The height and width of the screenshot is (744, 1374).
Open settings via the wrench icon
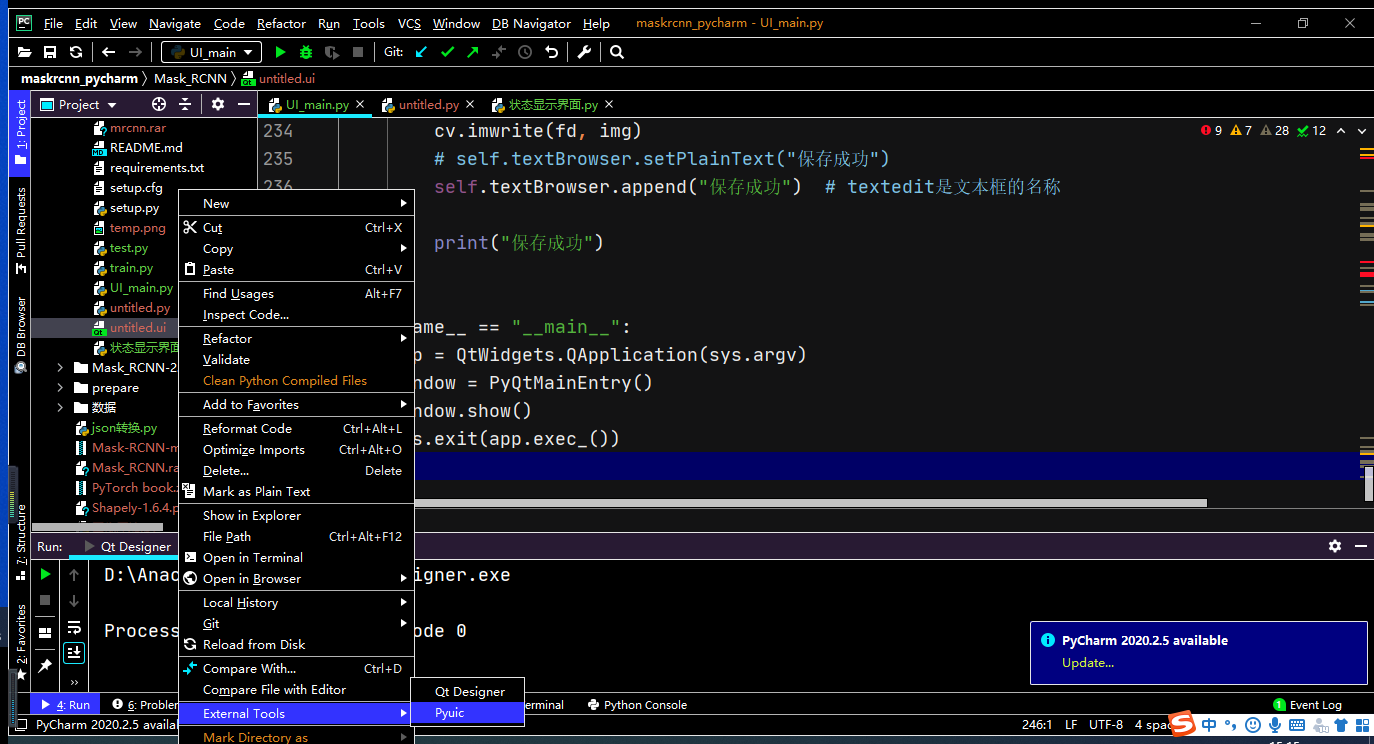pyautogui.click(x=585, y=52)
